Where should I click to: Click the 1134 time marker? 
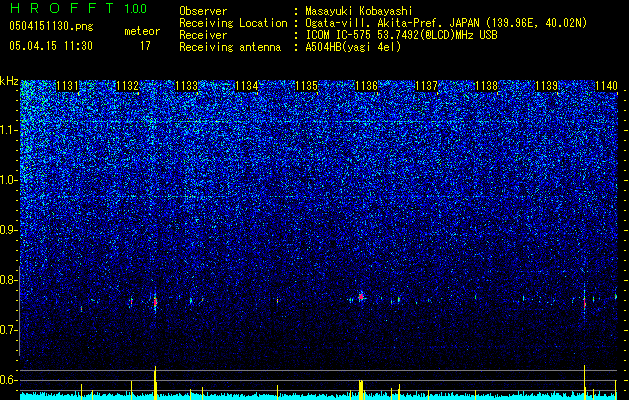tap(247, 86)
